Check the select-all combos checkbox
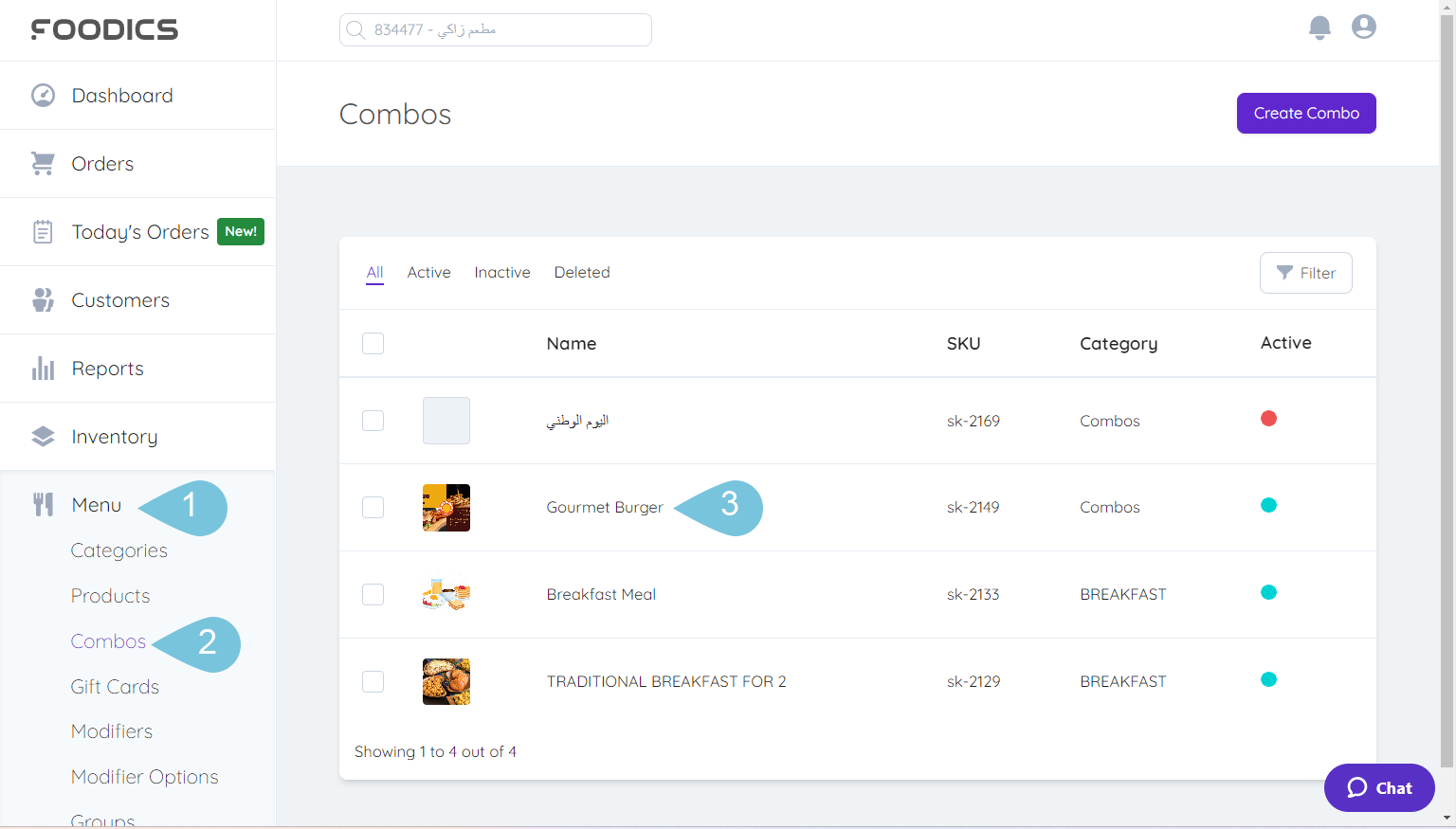1456x829 pixels. (x=373, y=343)
